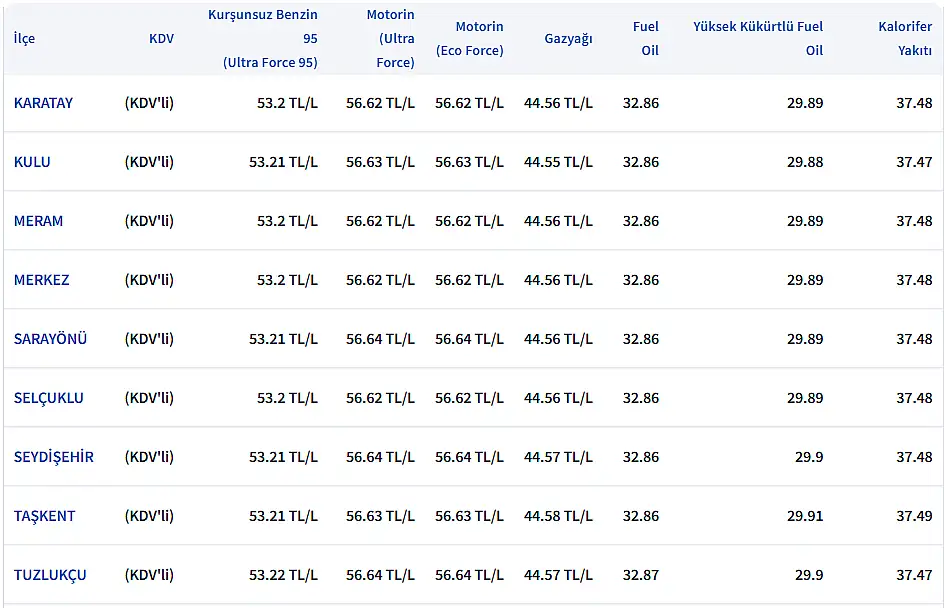Select Taşkent's 44.58 TL/L Gazyağı price
The width and height of the screenshot is (944, 608).
coord(558,516)
